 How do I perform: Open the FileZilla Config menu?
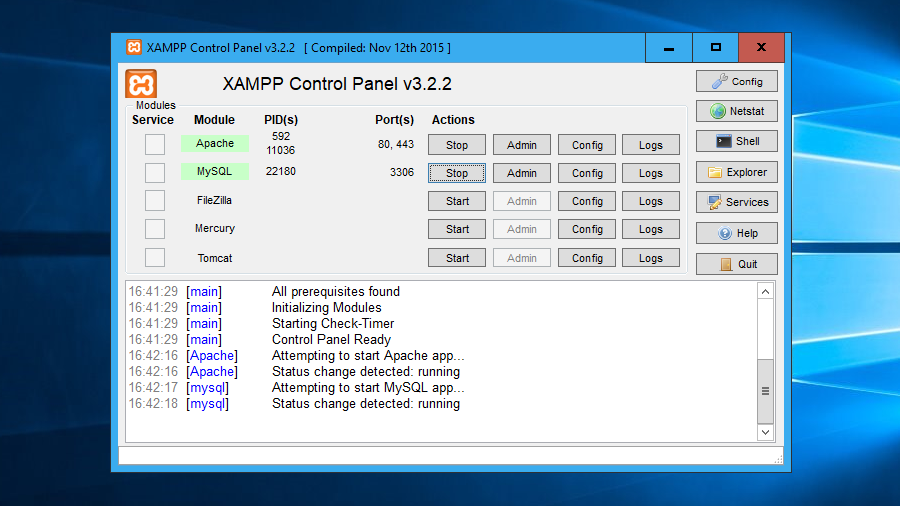click(x=587, y=201)
